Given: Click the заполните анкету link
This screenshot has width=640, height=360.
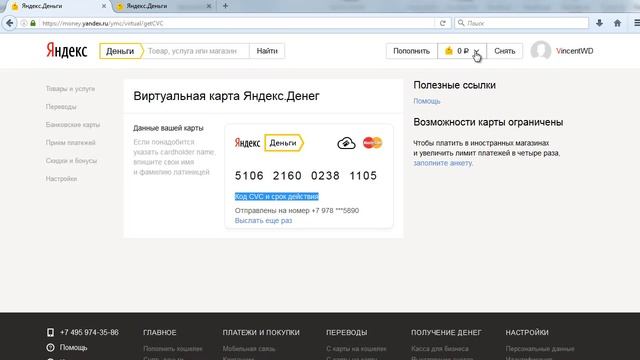Looking at the screenshot, I should 443,163.
